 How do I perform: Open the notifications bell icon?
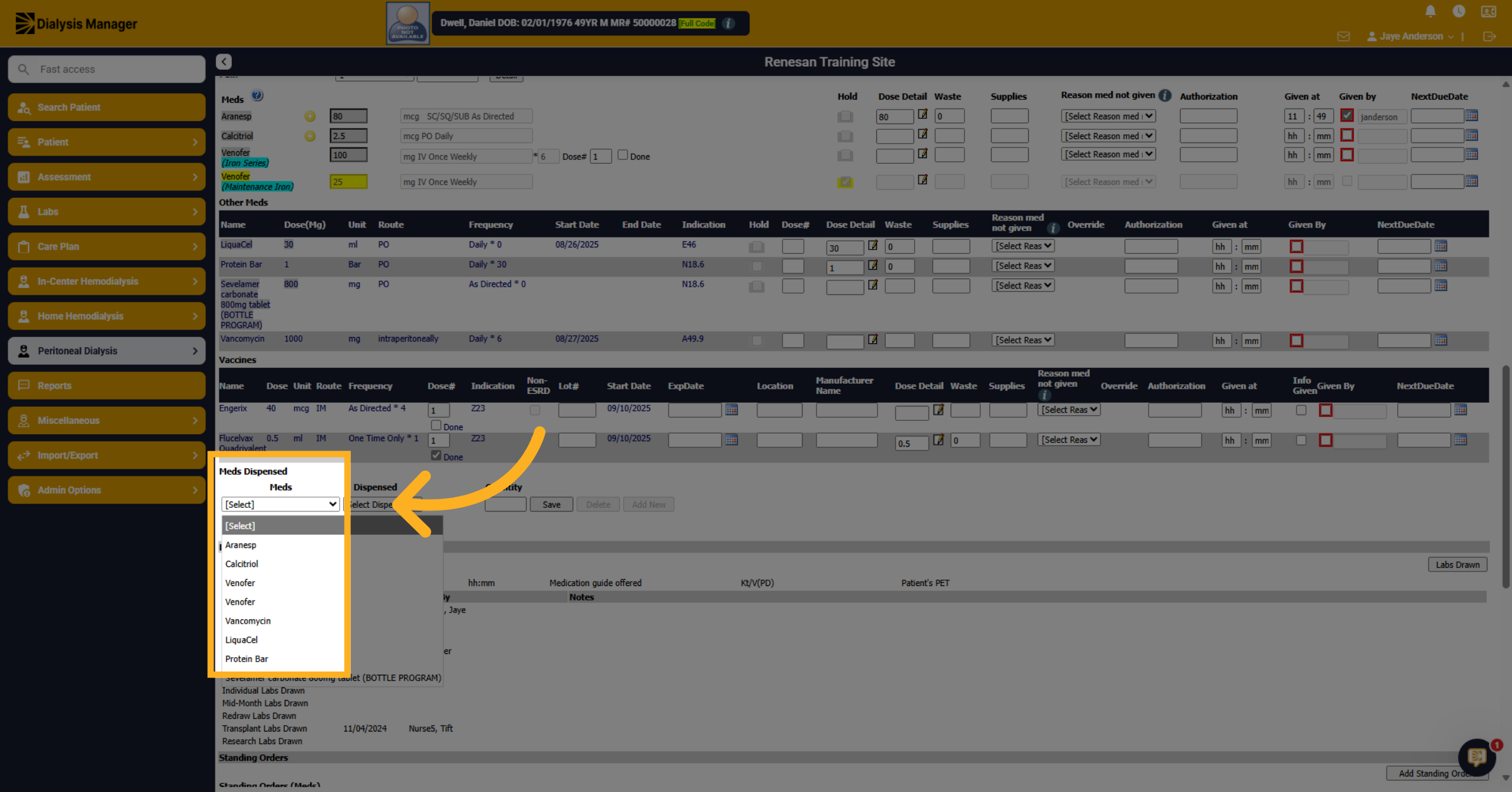[x=1430, y=11]
